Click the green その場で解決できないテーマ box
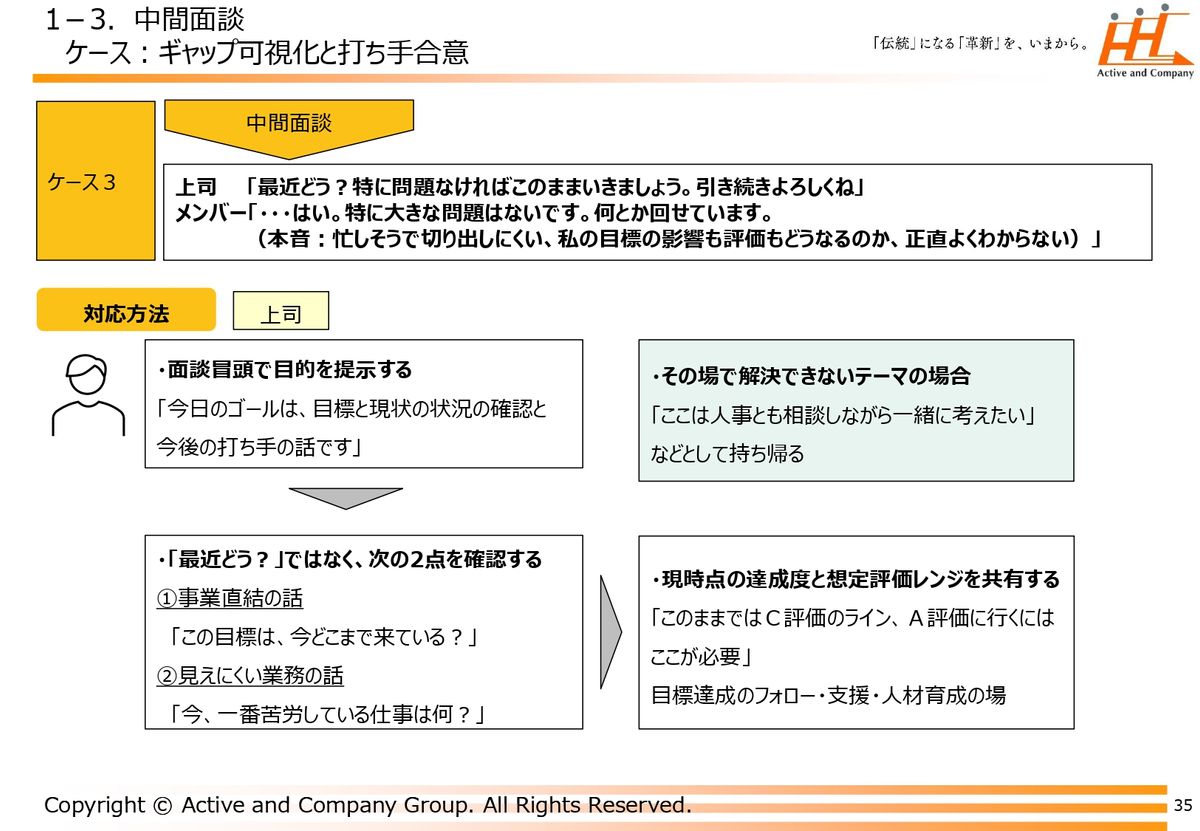Screen dimensions: 1200x831 click(x=856, y=410)
